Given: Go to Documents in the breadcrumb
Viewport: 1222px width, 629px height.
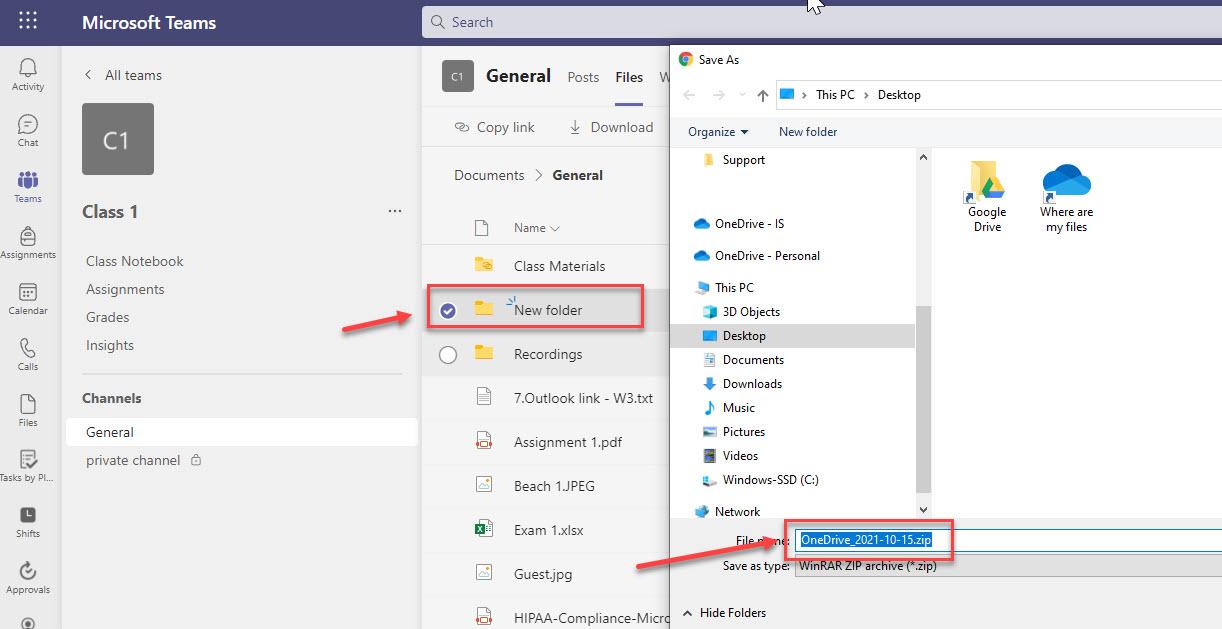Looking at the screenshot, I should pyautogui.click(x=489, y=175).
